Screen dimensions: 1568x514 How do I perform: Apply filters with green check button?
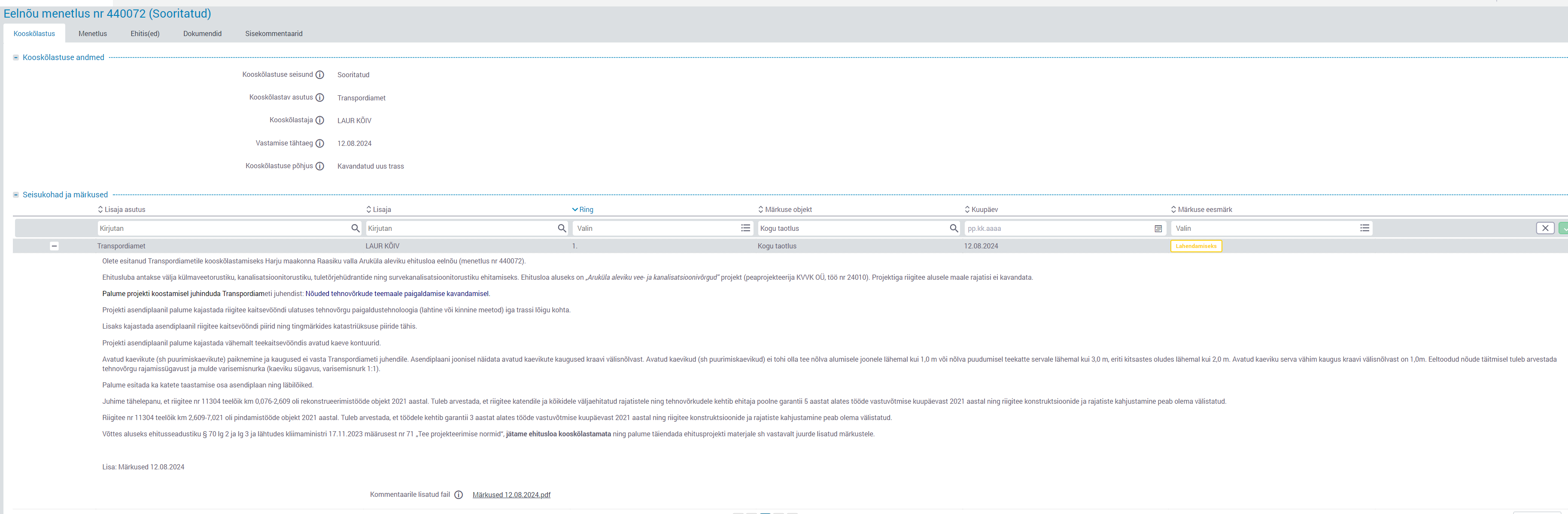tap(1563, 228)
